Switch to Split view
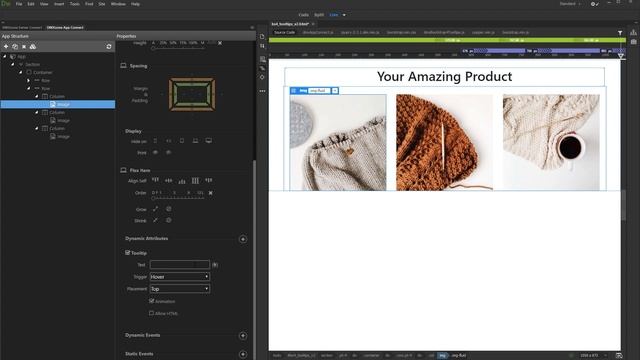Viewport: 640px width, 360px height. 319,15
